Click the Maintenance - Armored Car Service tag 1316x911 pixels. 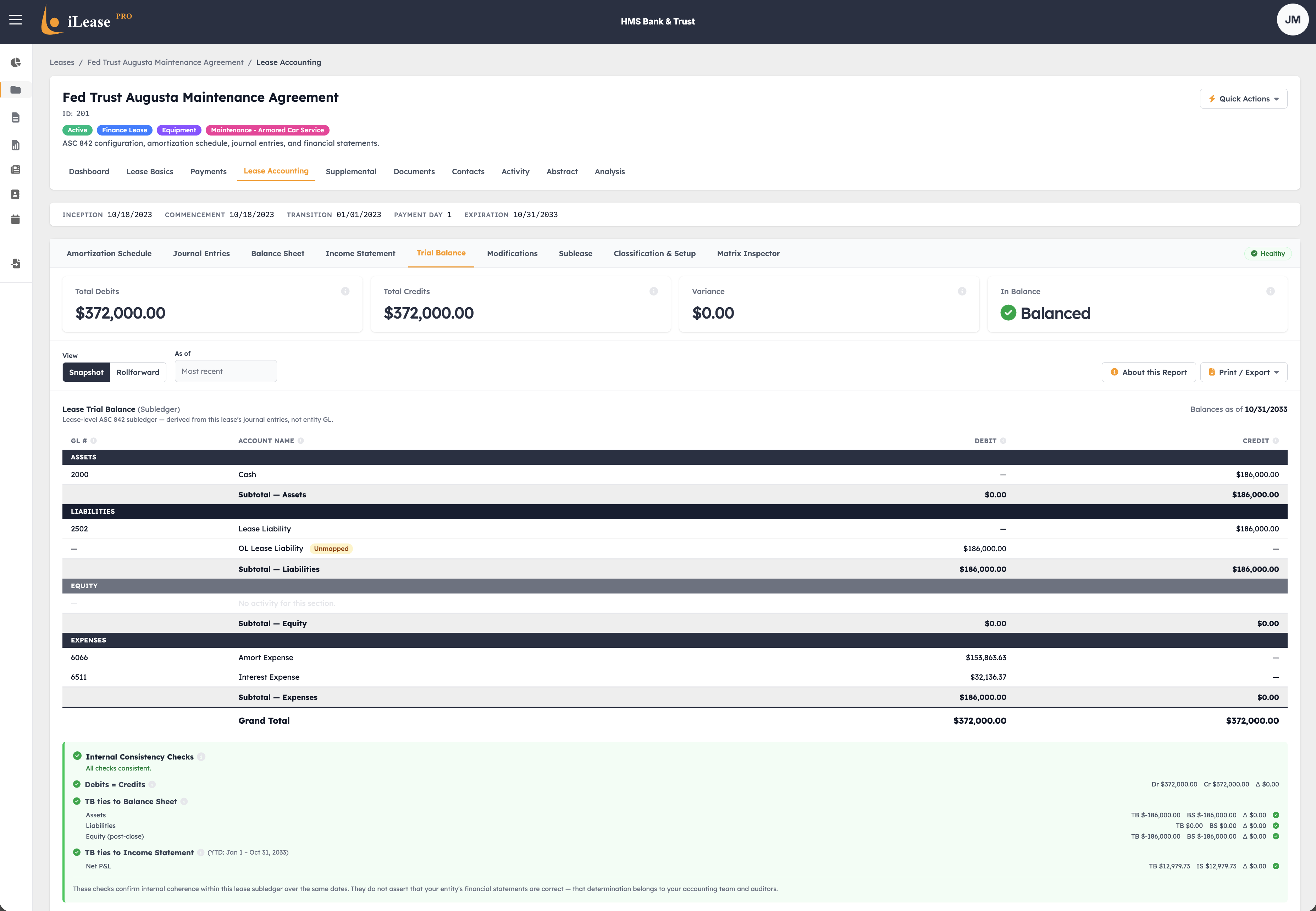[x=267, y=130]
